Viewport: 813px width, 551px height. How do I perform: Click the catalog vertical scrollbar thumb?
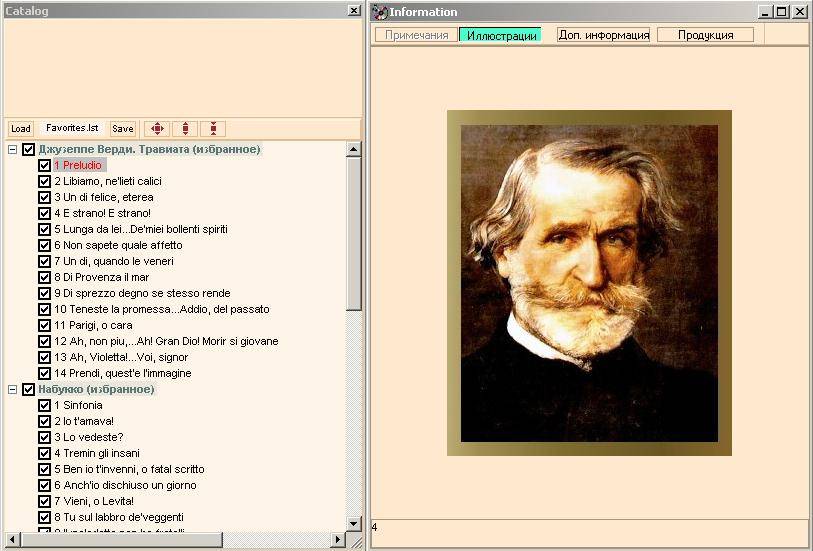click(354, 234)
